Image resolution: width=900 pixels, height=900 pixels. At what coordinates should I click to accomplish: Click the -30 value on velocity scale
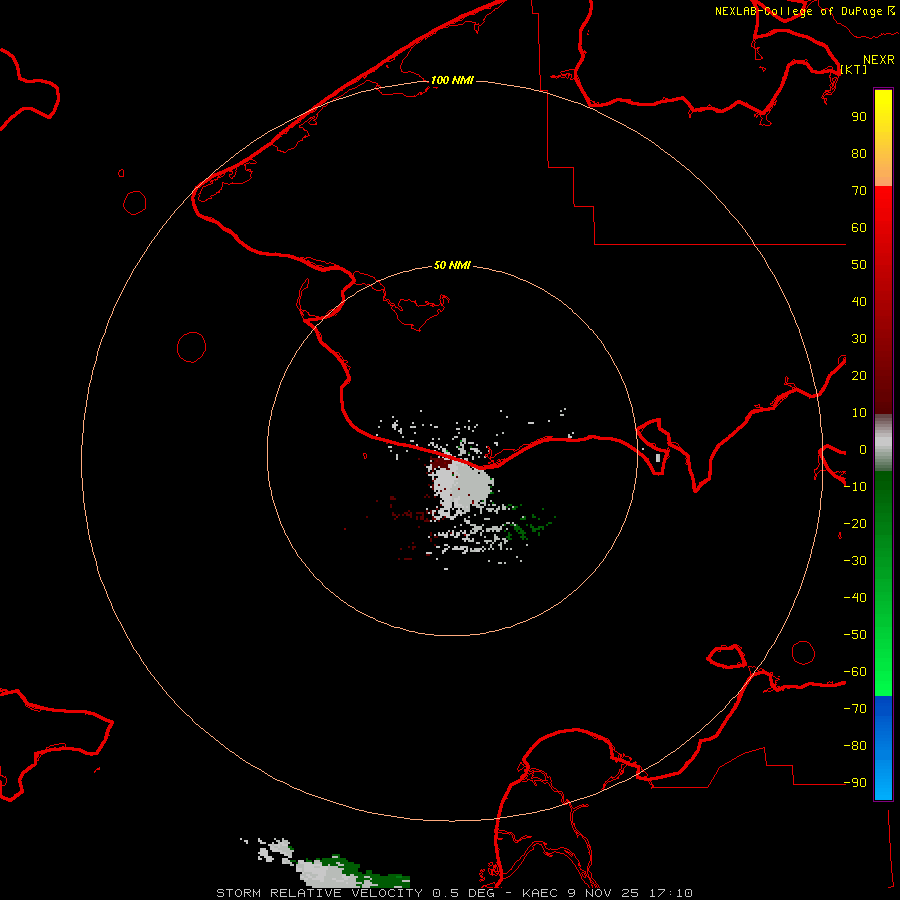pyautogui.click(x=855, y=561)
